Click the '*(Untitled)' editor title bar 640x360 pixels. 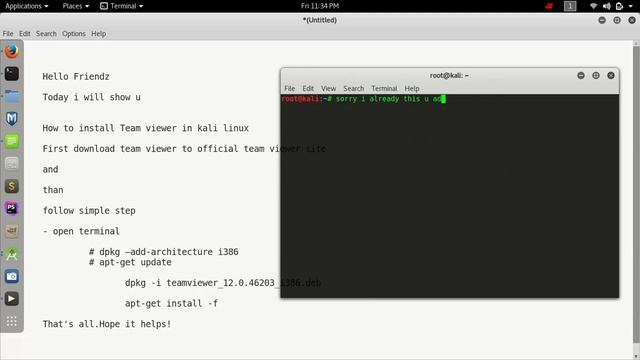coord(320,20)
